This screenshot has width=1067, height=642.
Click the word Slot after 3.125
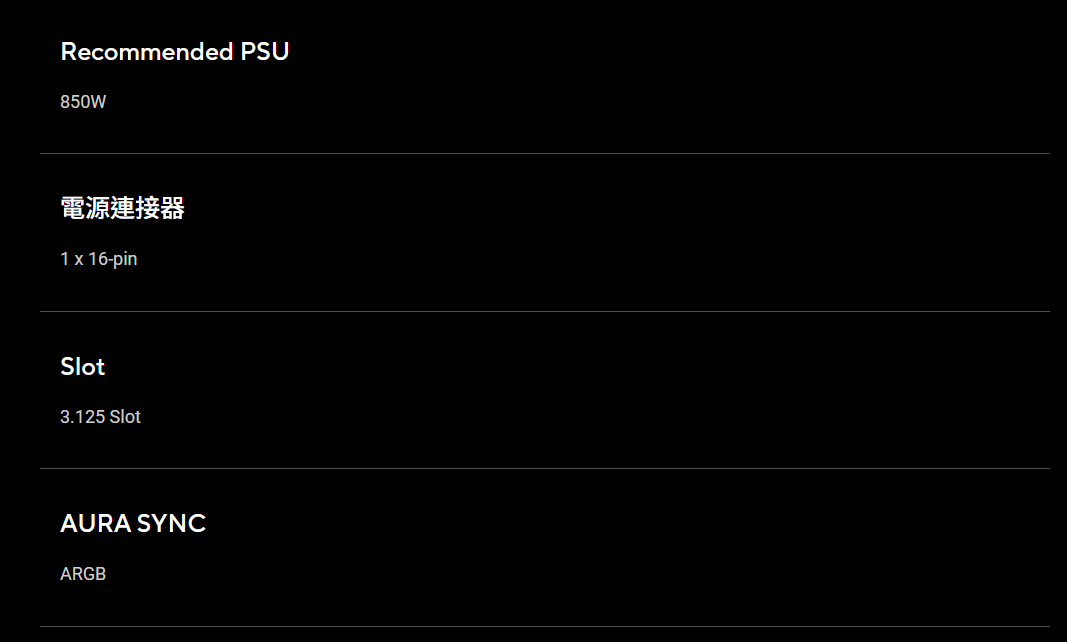tap(125, 417)
